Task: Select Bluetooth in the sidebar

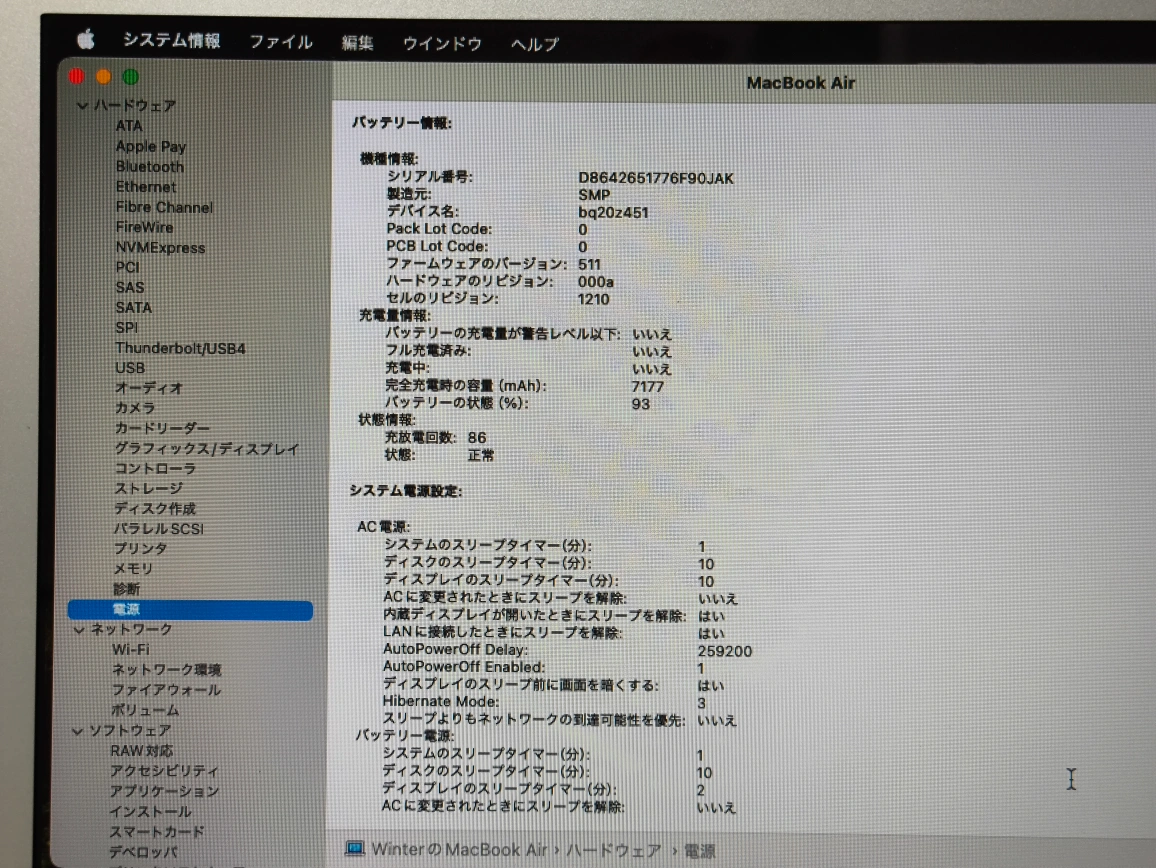Action: pyautogui.click(x=150, y=167)
